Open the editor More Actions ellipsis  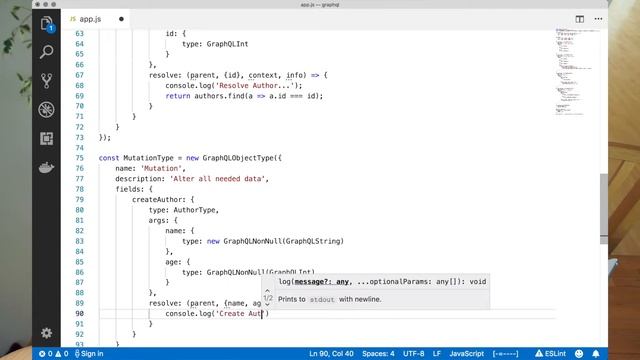(x=598, y=19)
